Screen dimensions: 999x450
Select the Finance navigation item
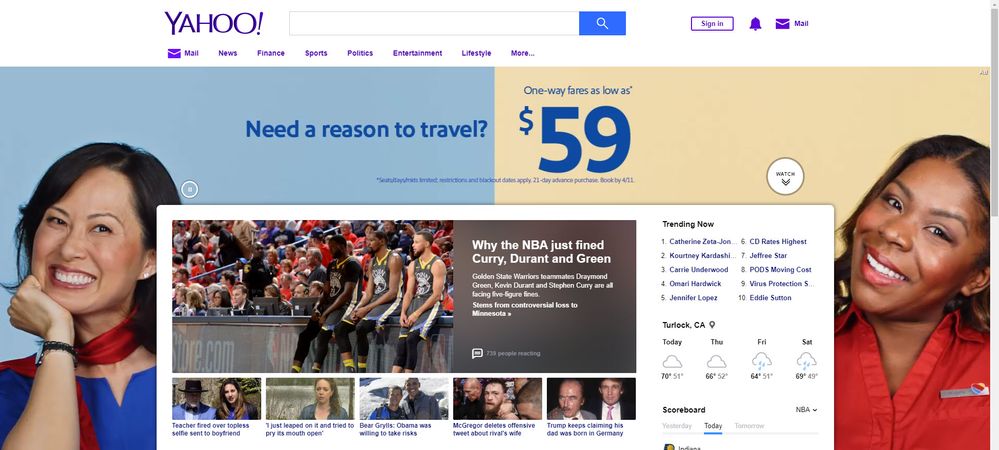(x=271, y=54)
